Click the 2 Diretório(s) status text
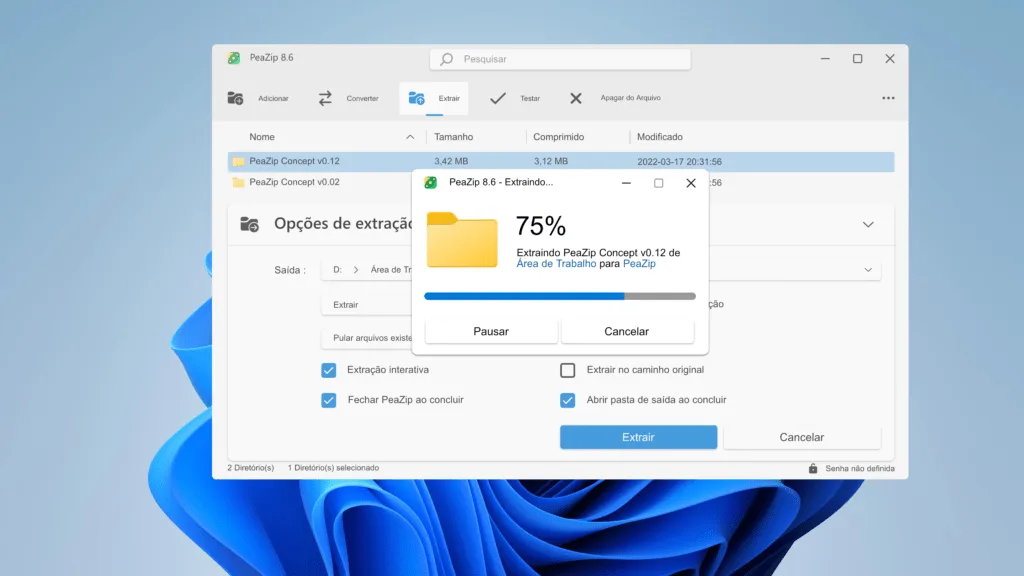The height and width of the screenshot is (576, 1024). [x=251, y=468]
